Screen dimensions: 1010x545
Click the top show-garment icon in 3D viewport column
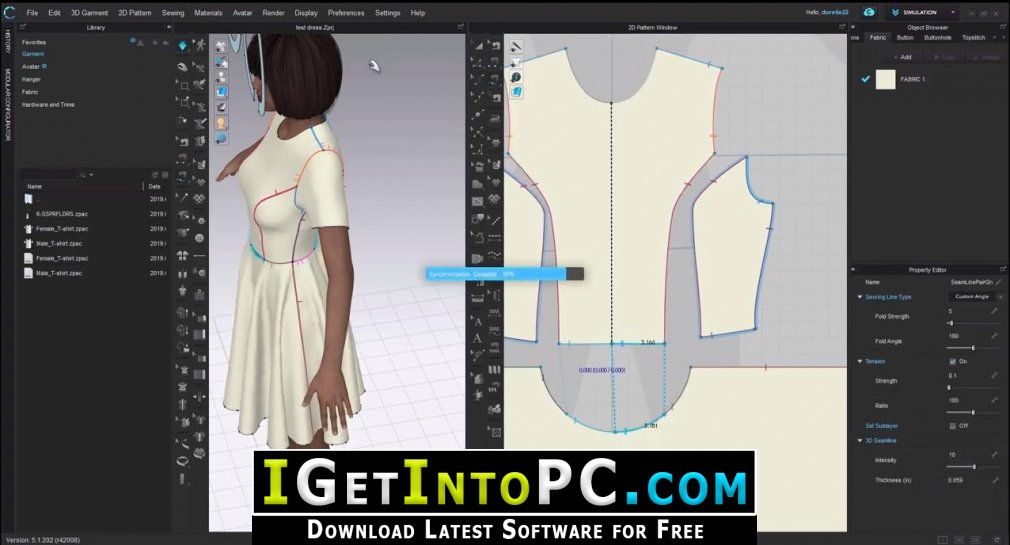point(221,46)
